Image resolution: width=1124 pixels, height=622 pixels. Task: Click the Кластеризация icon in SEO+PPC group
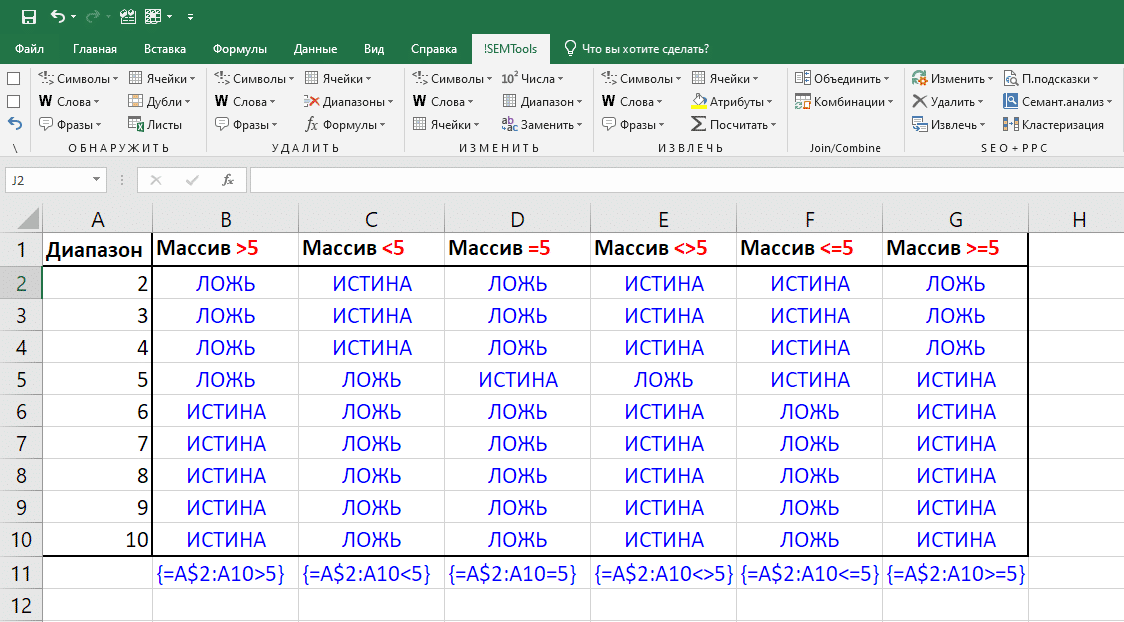click(x=1011, y=125)
